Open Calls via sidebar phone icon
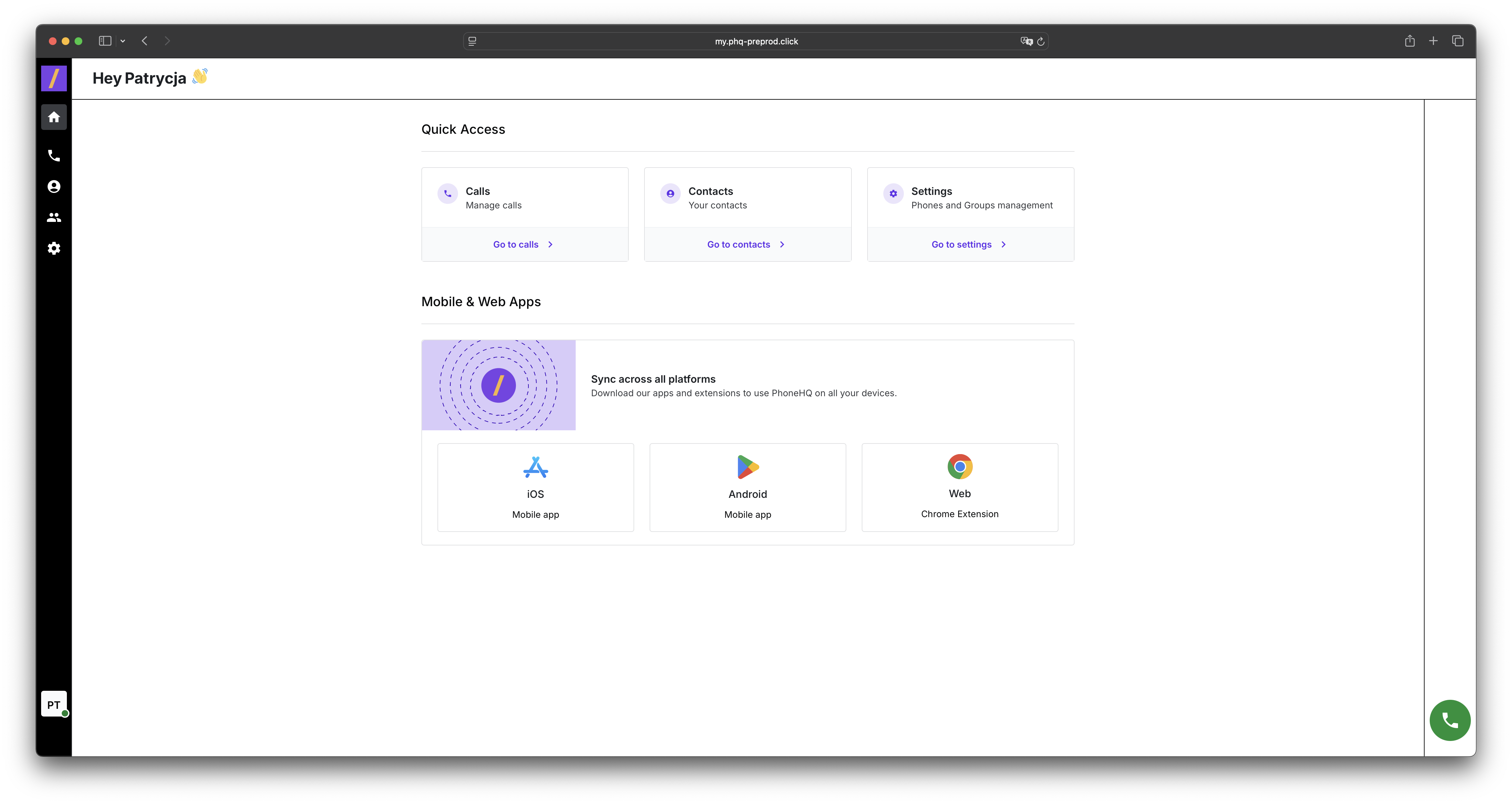 coord(54,156)
